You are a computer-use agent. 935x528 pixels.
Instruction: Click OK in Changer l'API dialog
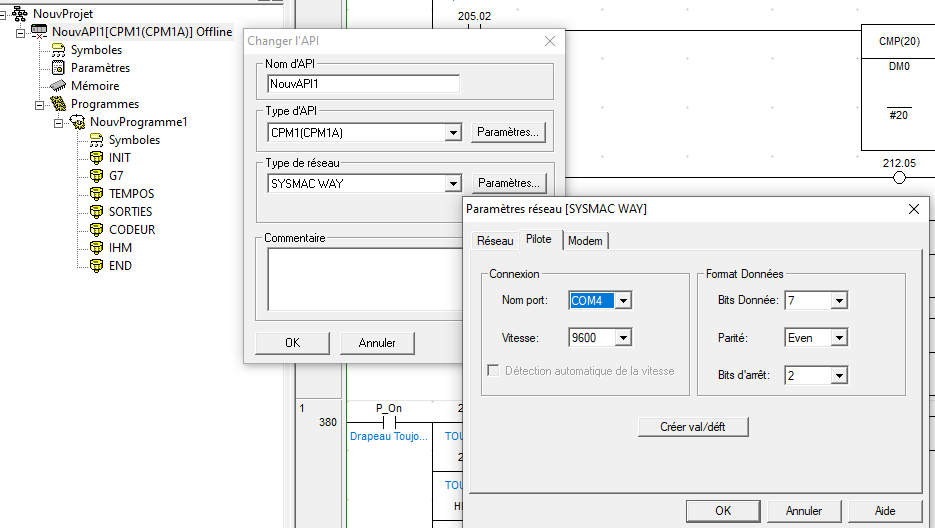292,343
